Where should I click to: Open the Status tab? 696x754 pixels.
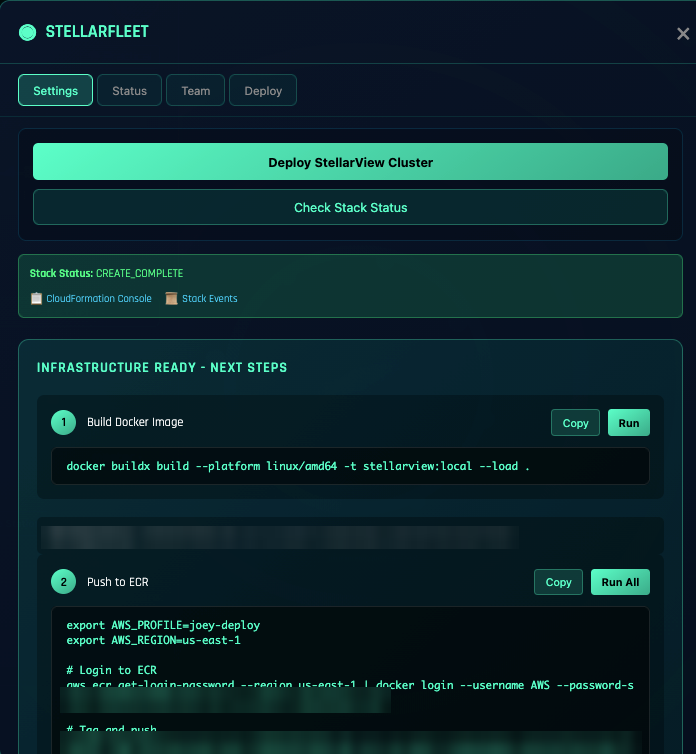point(129,90)
